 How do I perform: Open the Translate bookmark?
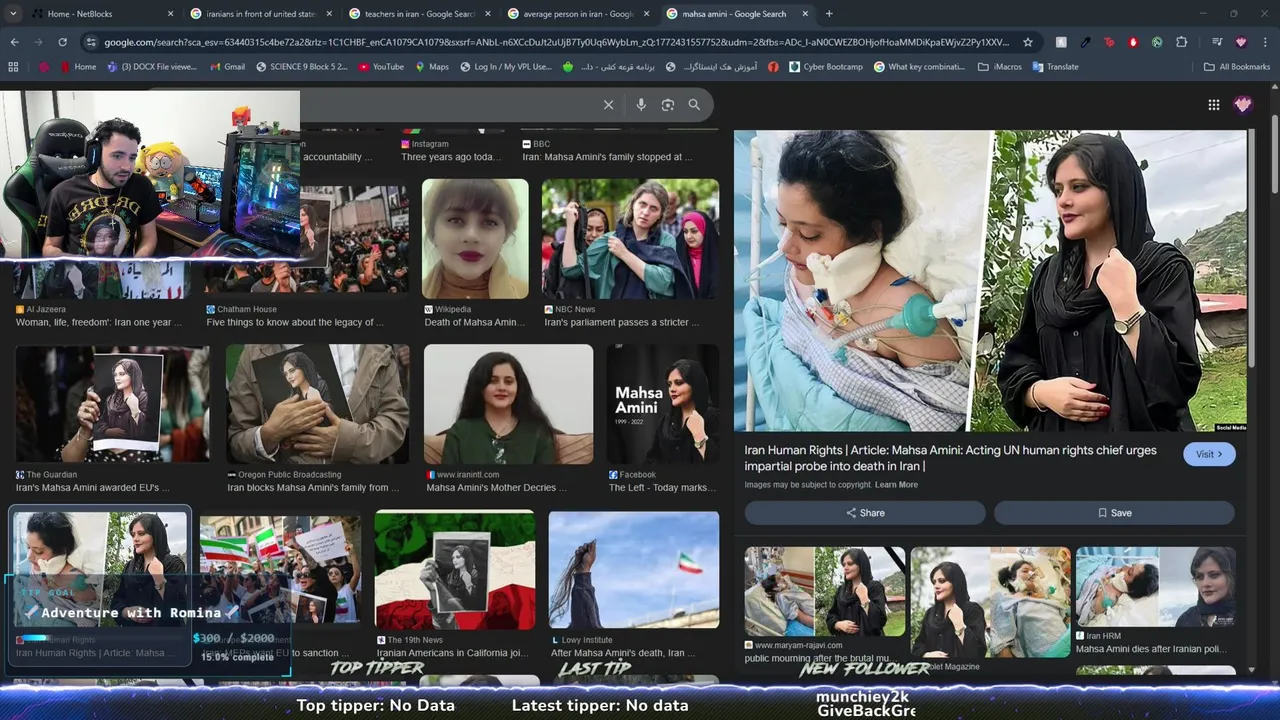(x=1055, y=67)
